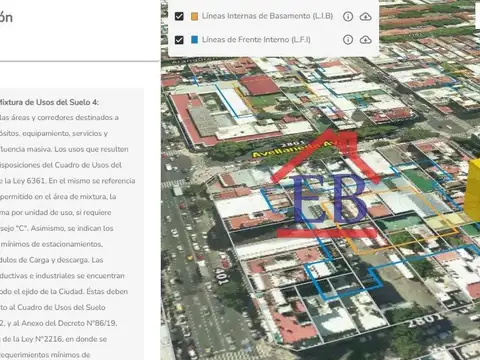Screen dimensions: 480x360
Task: Click the text mentioning Decreto N°86/19
Action: point(58,323)
